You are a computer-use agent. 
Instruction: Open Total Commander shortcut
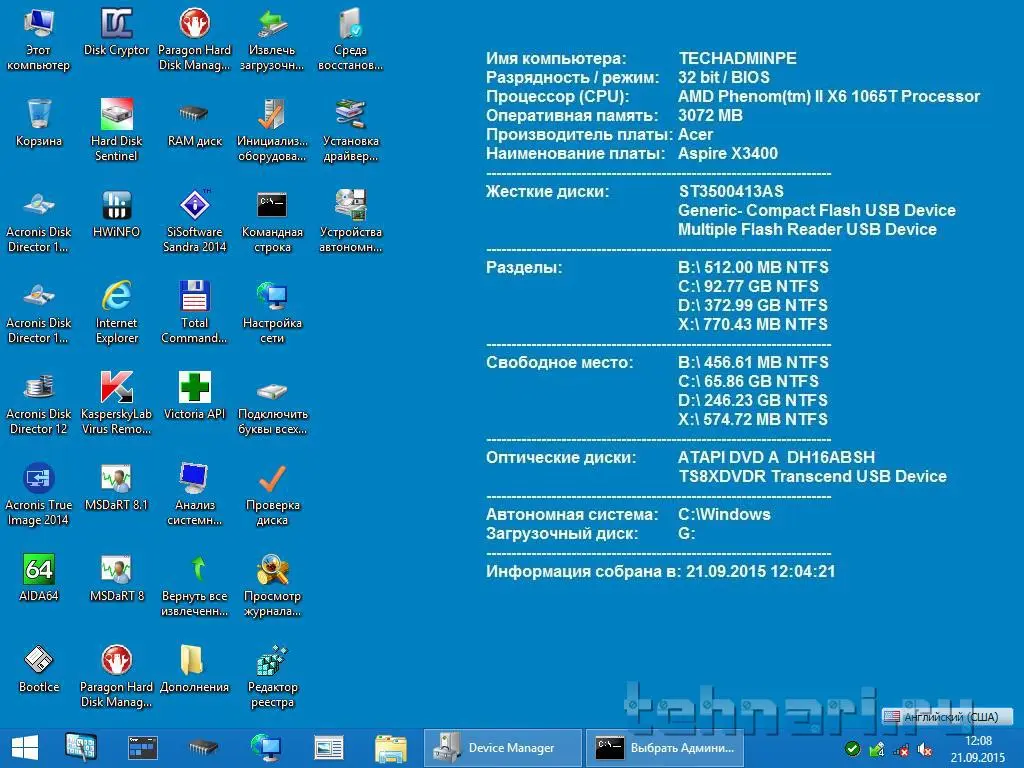(x=195, y=297)
